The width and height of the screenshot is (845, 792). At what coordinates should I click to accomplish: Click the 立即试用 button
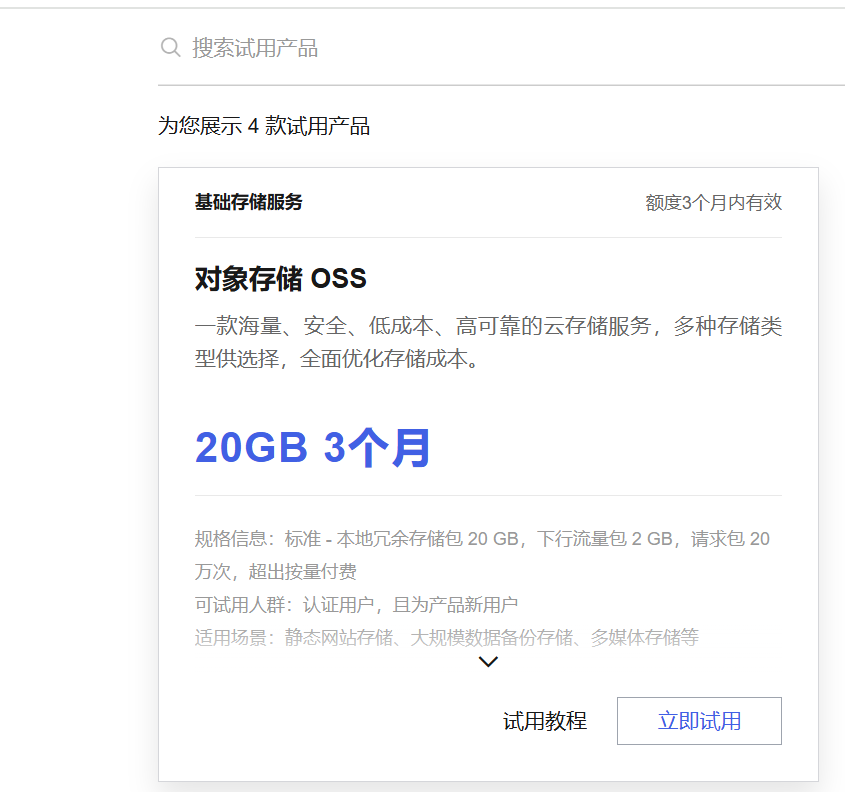click(x=699, y=721)
